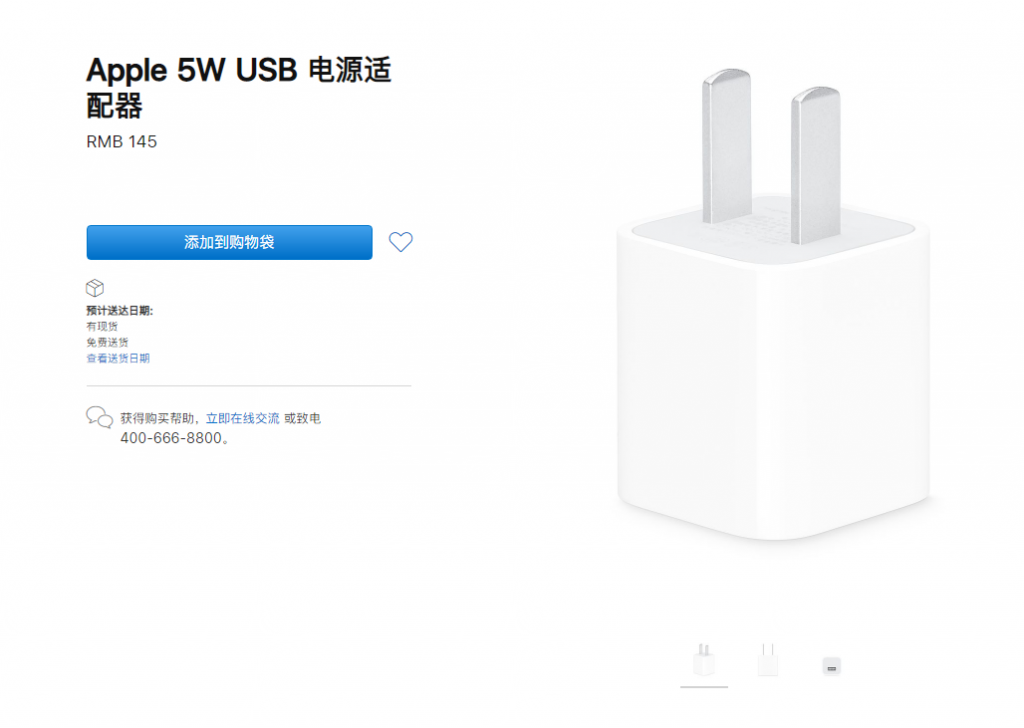Image resolution: width=1024 pixels, height=728 pixels.
Task: Click the 添加到购物袋 button
Action: [x=229, y=242]
